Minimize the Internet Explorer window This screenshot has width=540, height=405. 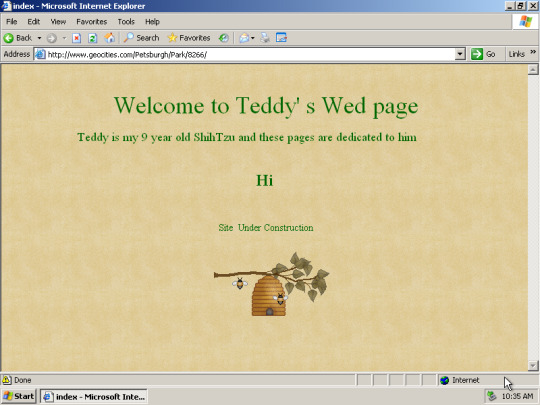pyautogui.click(x=510, y=6)
